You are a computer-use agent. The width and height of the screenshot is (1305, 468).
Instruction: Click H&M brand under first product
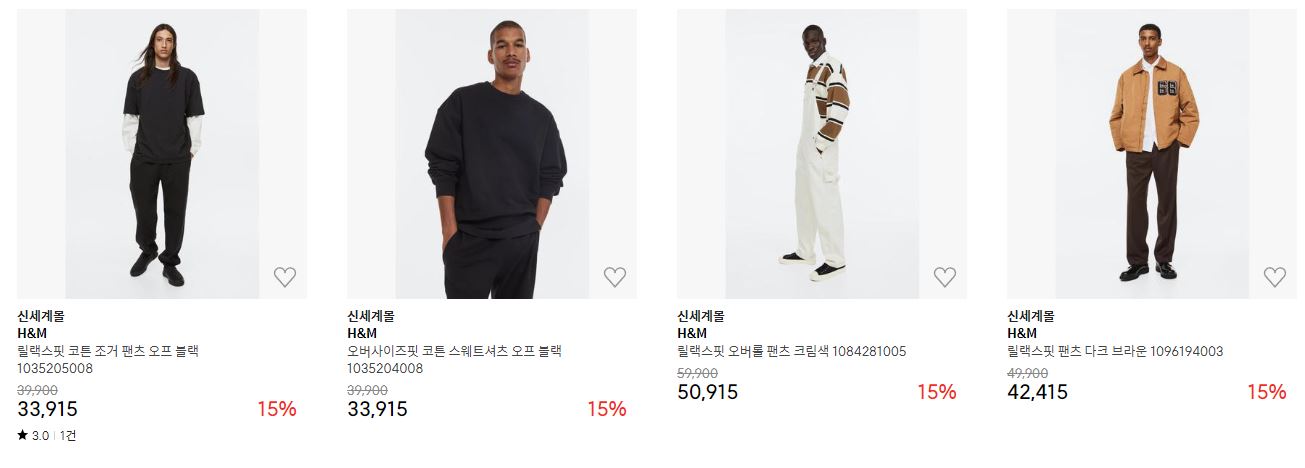coord(32,333)
